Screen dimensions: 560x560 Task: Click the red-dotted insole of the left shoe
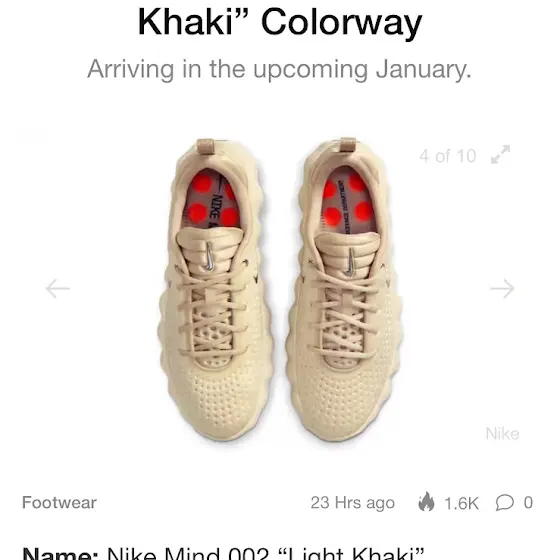click(x=210, y=200)
